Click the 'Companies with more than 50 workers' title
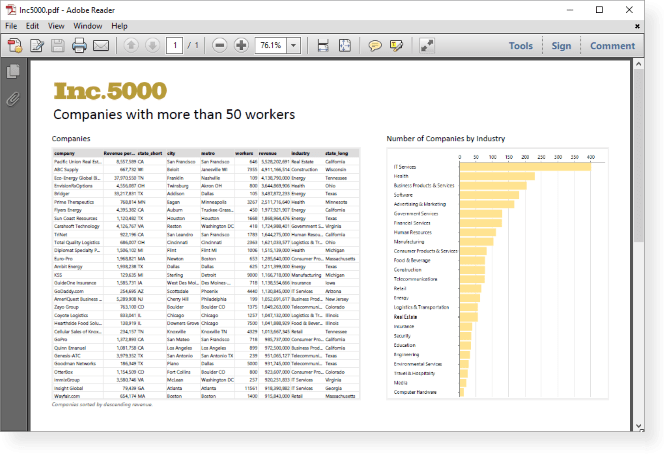Image resolution: width=664 pixels, height=455 pixels. [174, 114]
